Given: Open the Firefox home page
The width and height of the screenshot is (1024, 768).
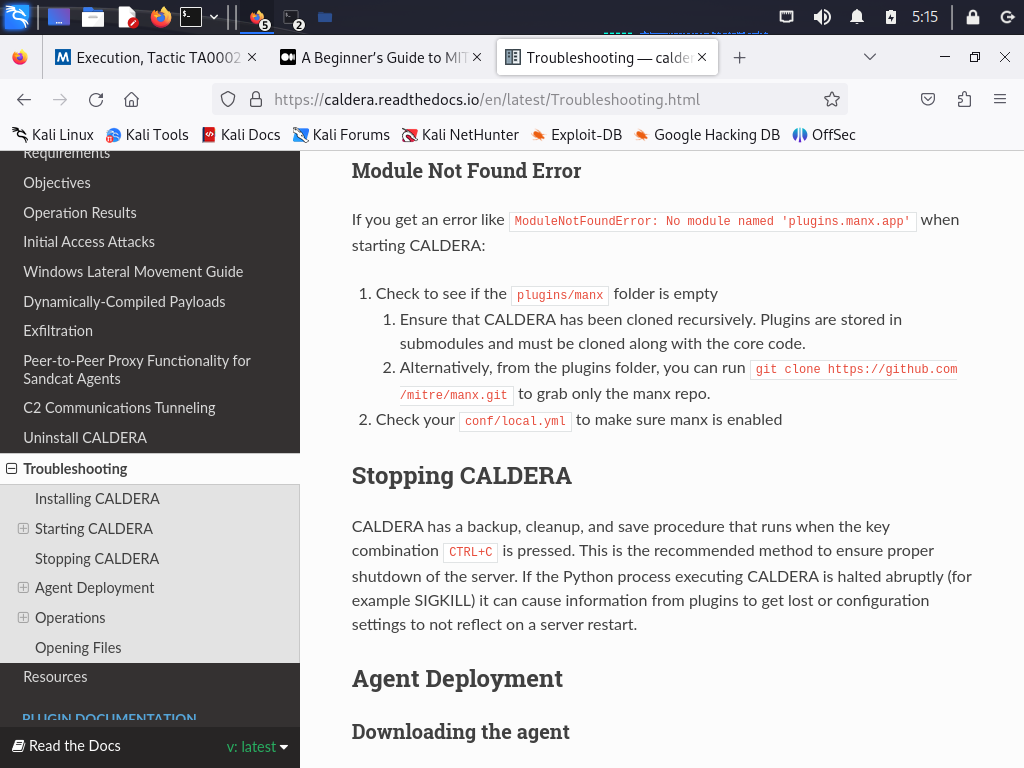Looking at the screenshot, I should [131, 99].
